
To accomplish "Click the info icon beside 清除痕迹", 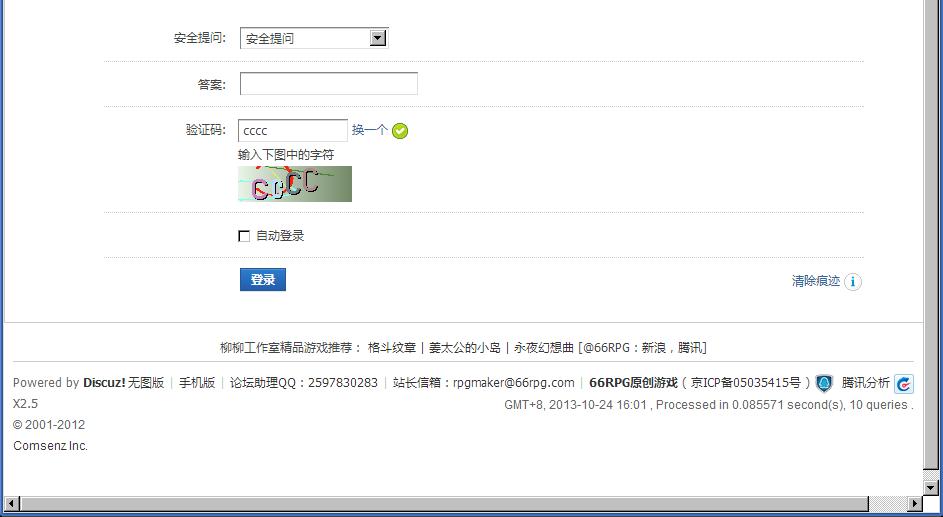I will (853, 281).
